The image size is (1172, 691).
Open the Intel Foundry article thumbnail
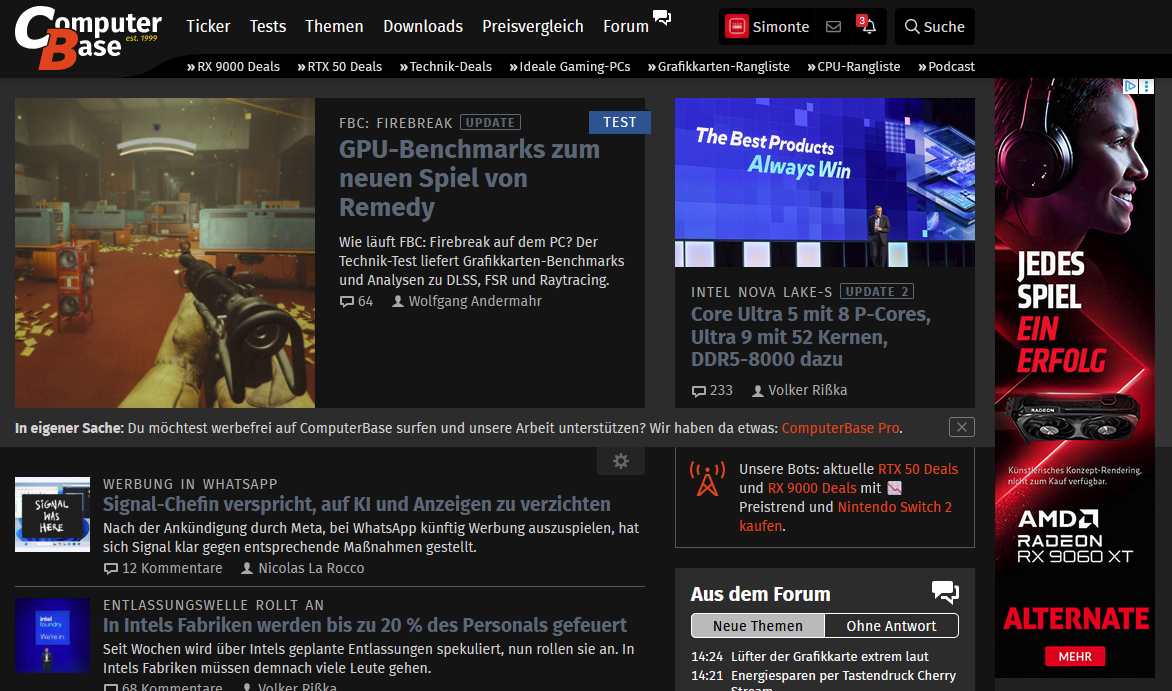click(x=52, y=636)
